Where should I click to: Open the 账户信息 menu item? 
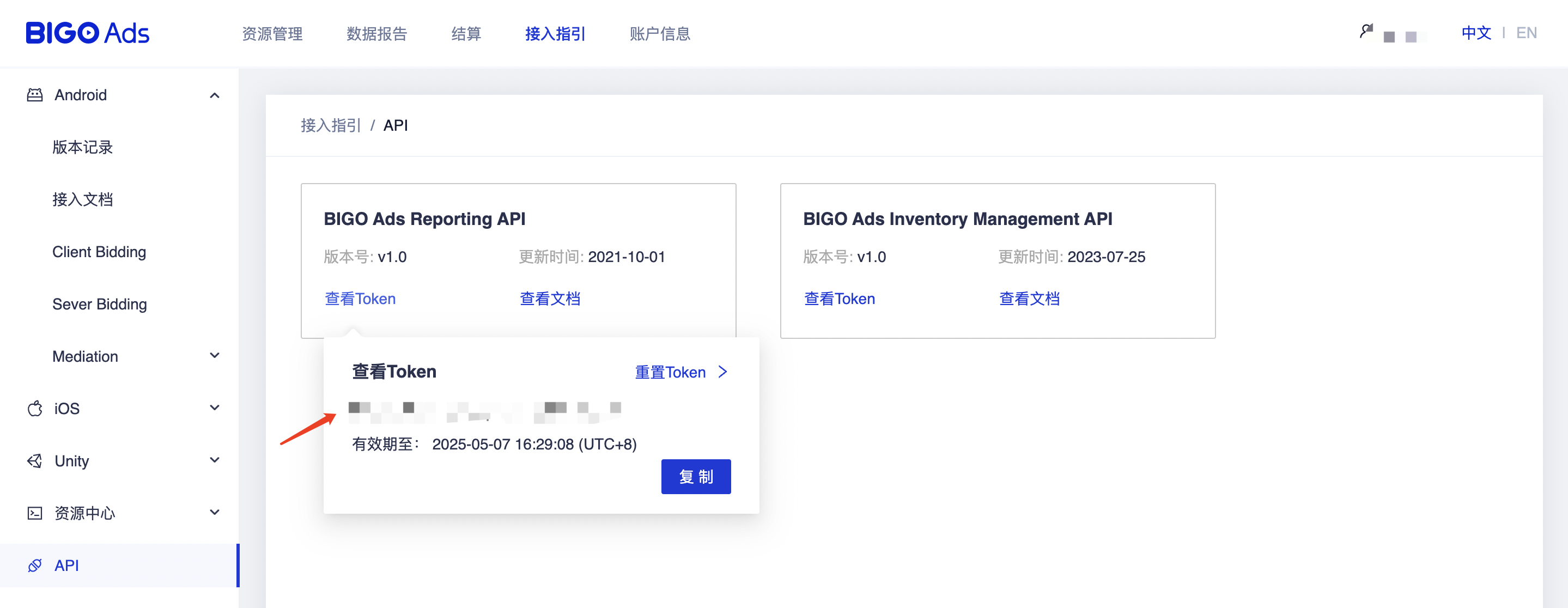click(x=659, y=34)
